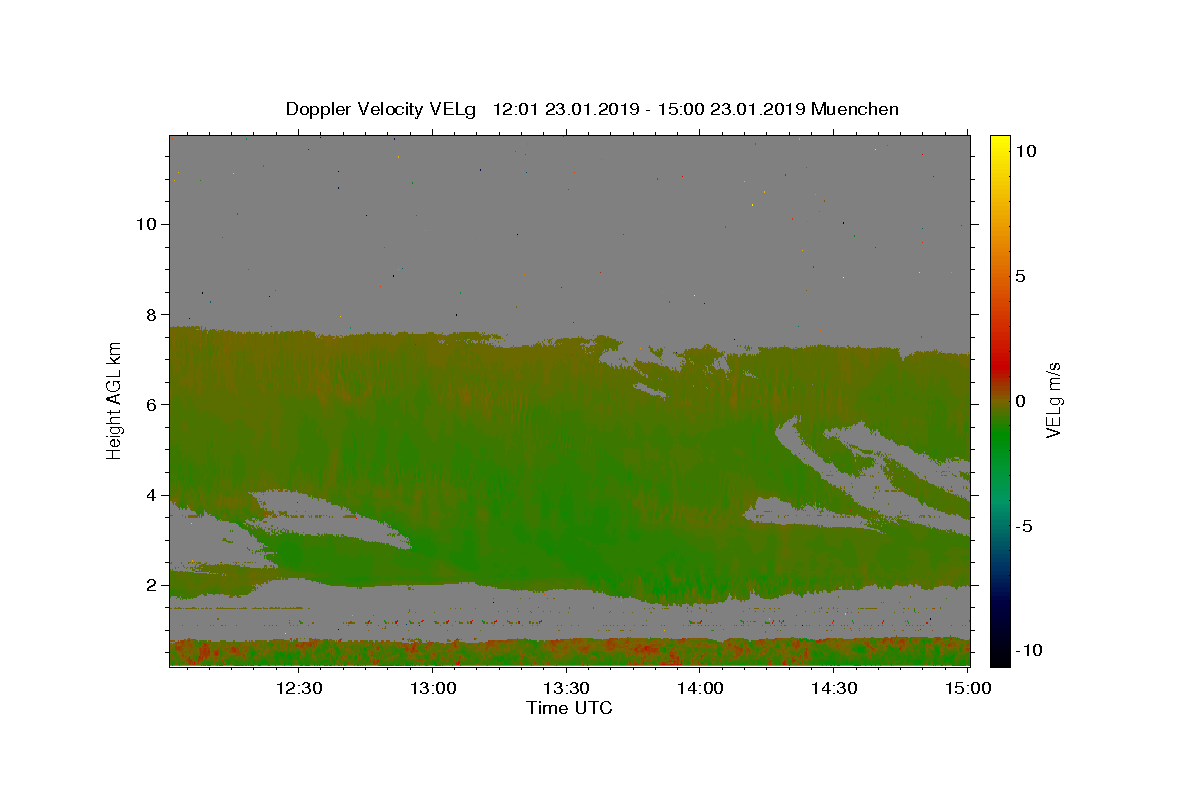Click the 'Muenchen' station name in title
This screenshot has height=800, width=1200.
point(855,109)
